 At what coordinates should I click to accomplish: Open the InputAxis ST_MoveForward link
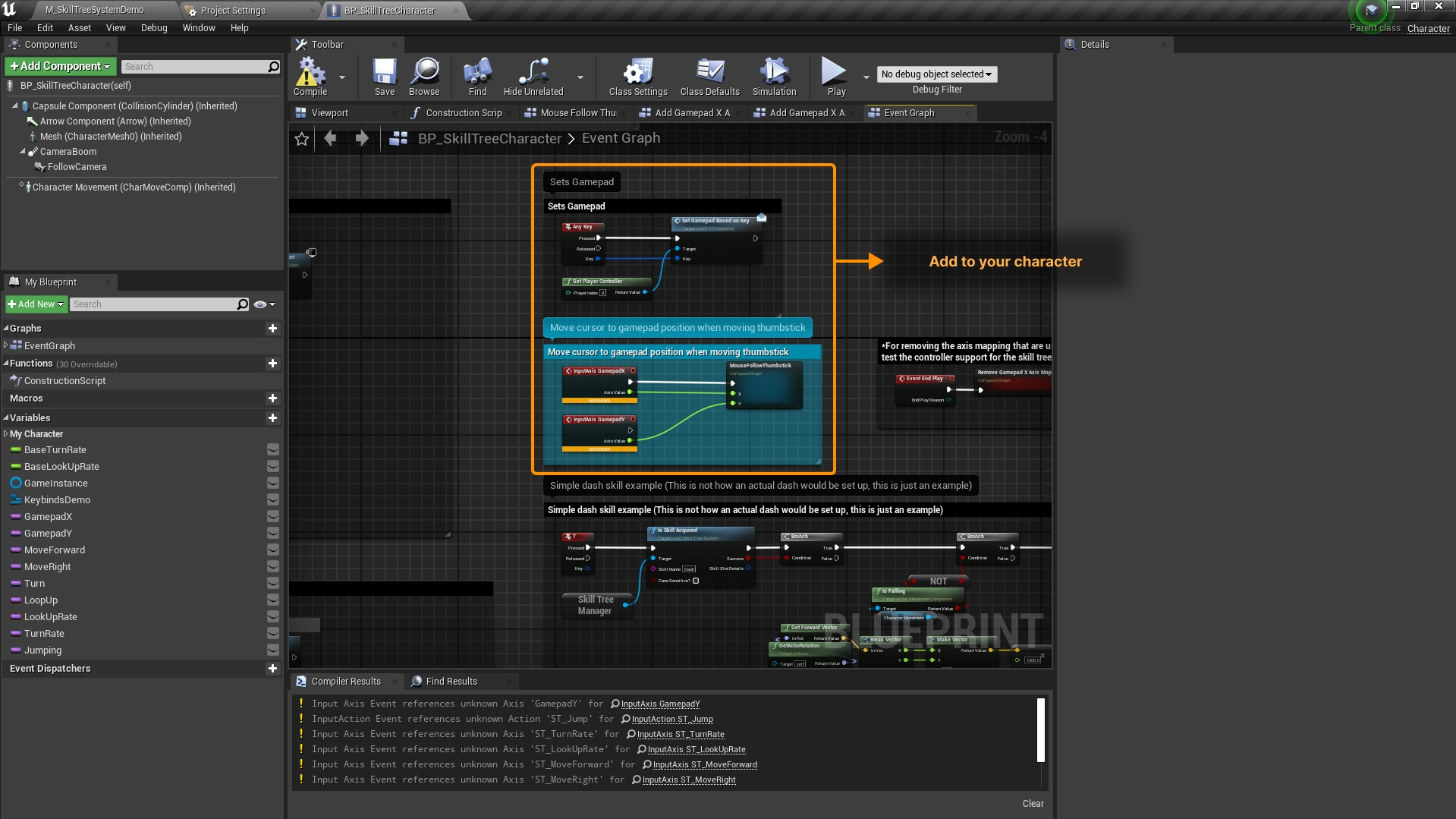click(704, 765)
